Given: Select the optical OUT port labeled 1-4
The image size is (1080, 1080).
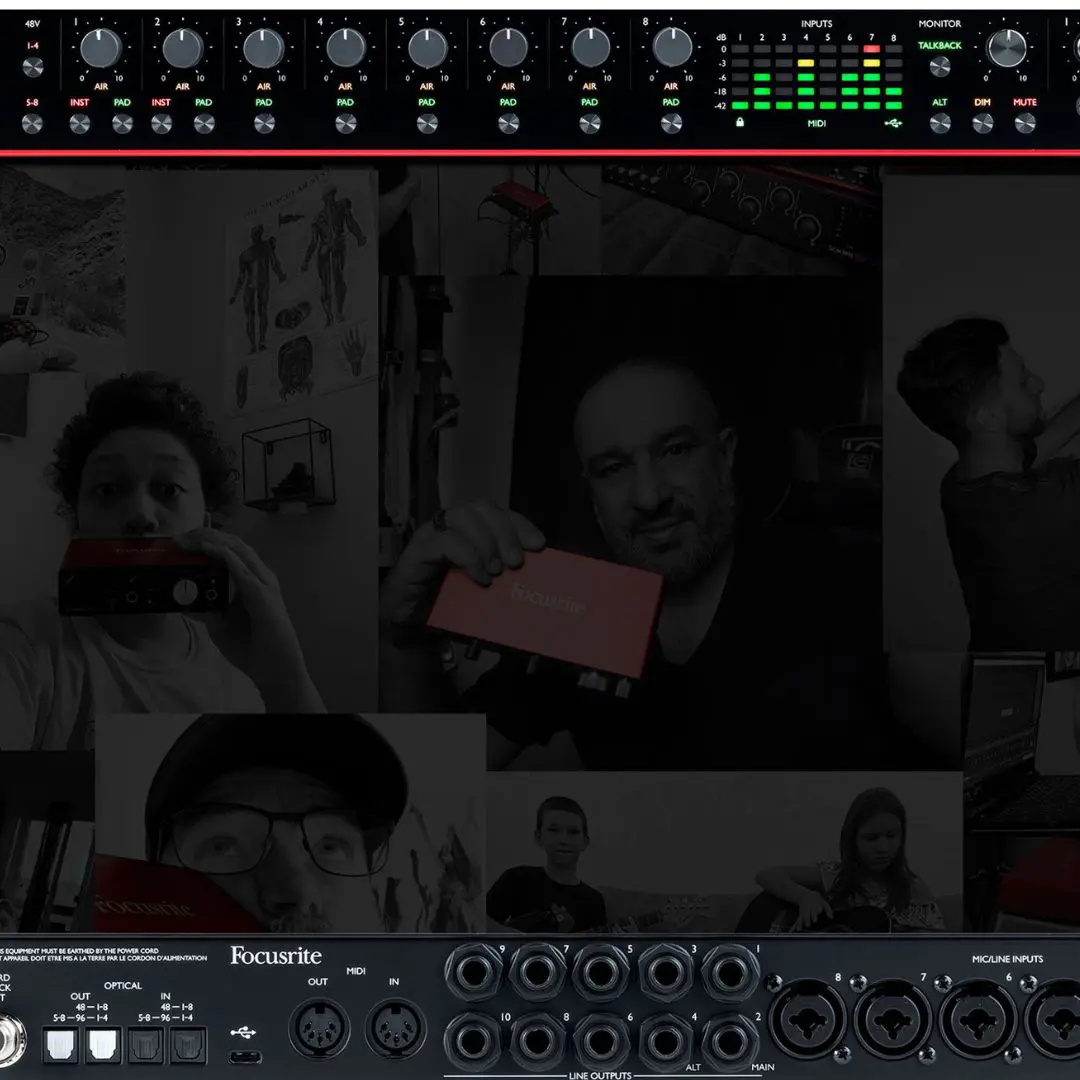Looking at the screenshot, I should click(x=103, y=1044).
